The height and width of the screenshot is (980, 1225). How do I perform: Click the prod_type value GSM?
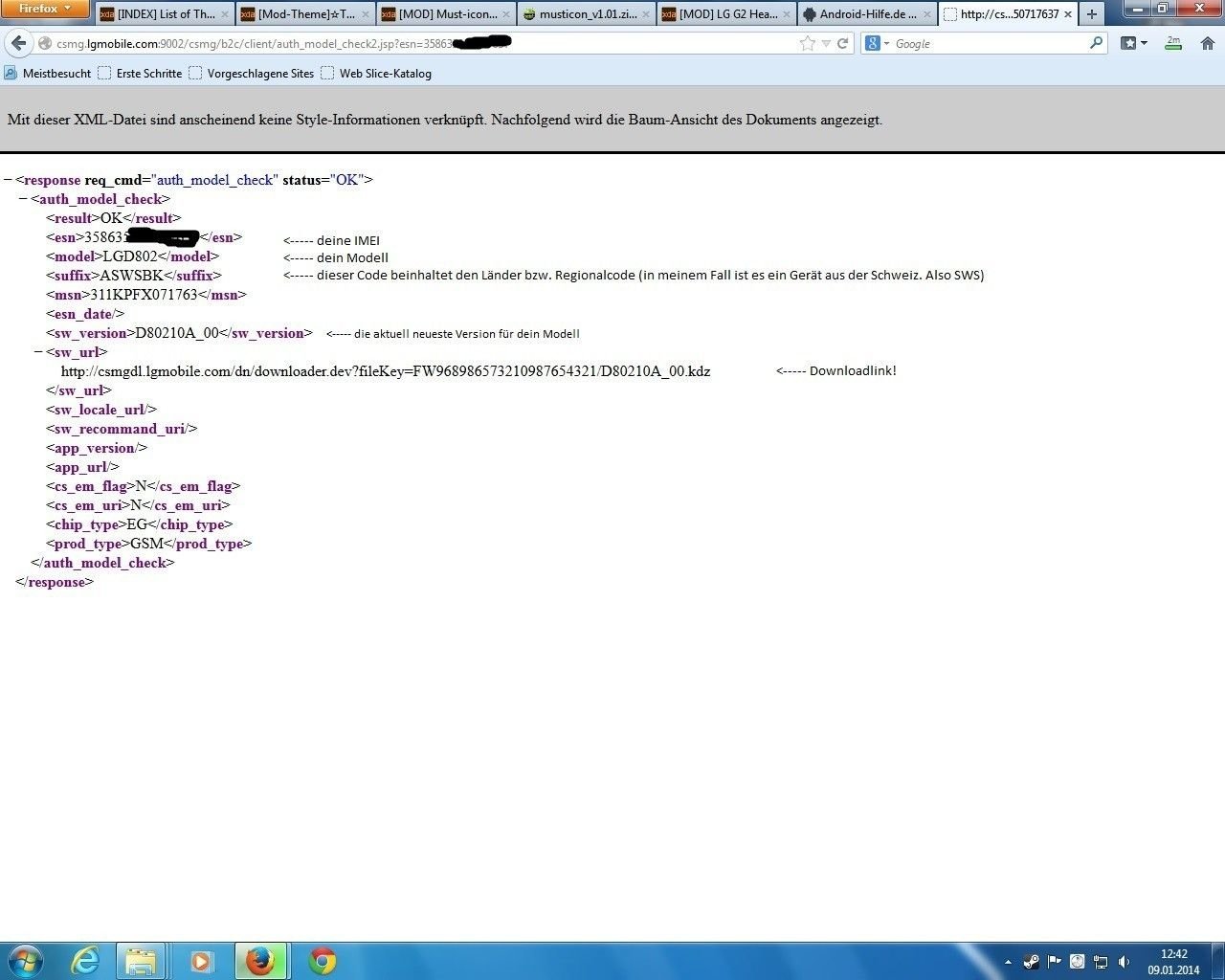[x=146, y=544]
